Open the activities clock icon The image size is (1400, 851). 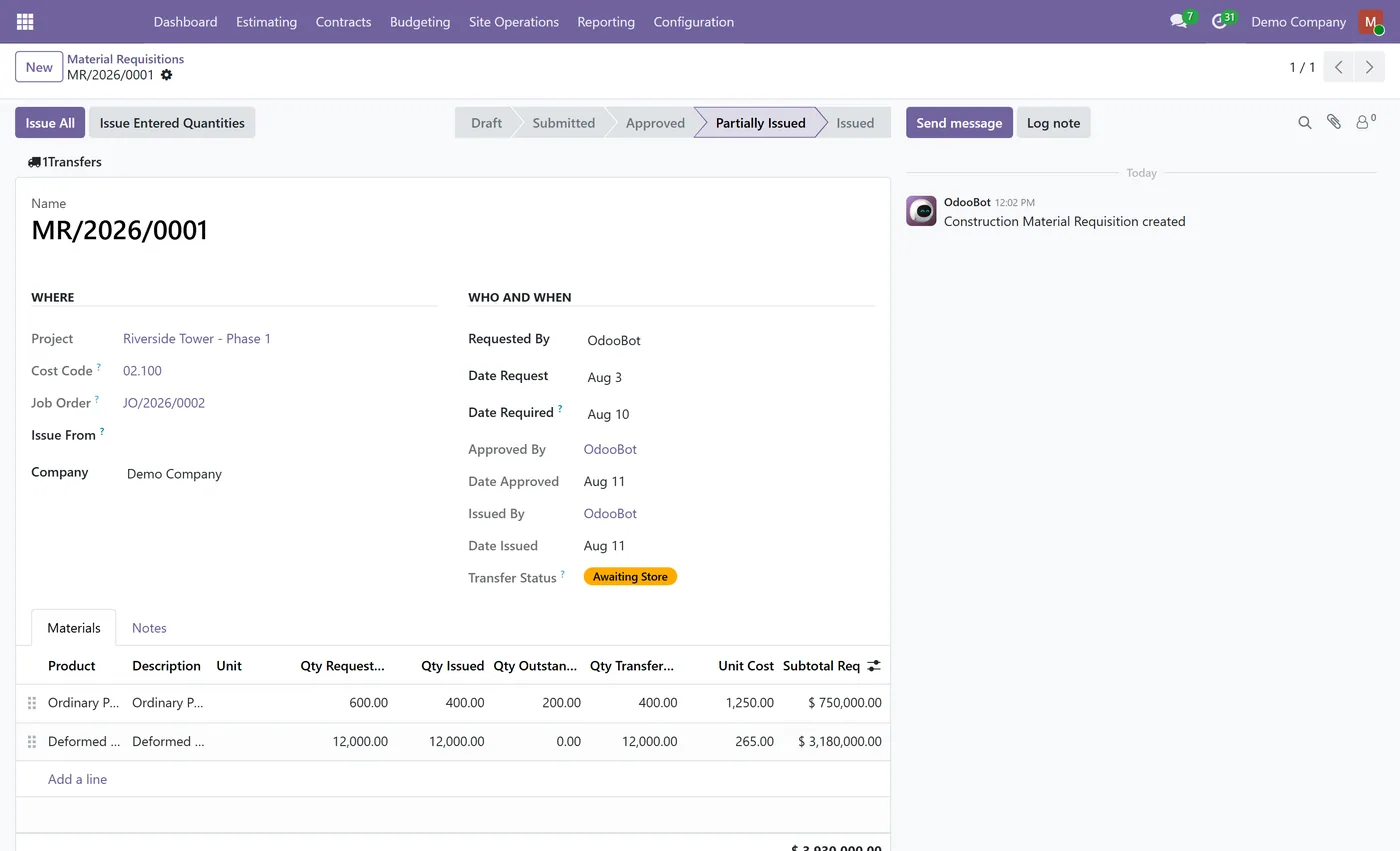coord(1219,21)
